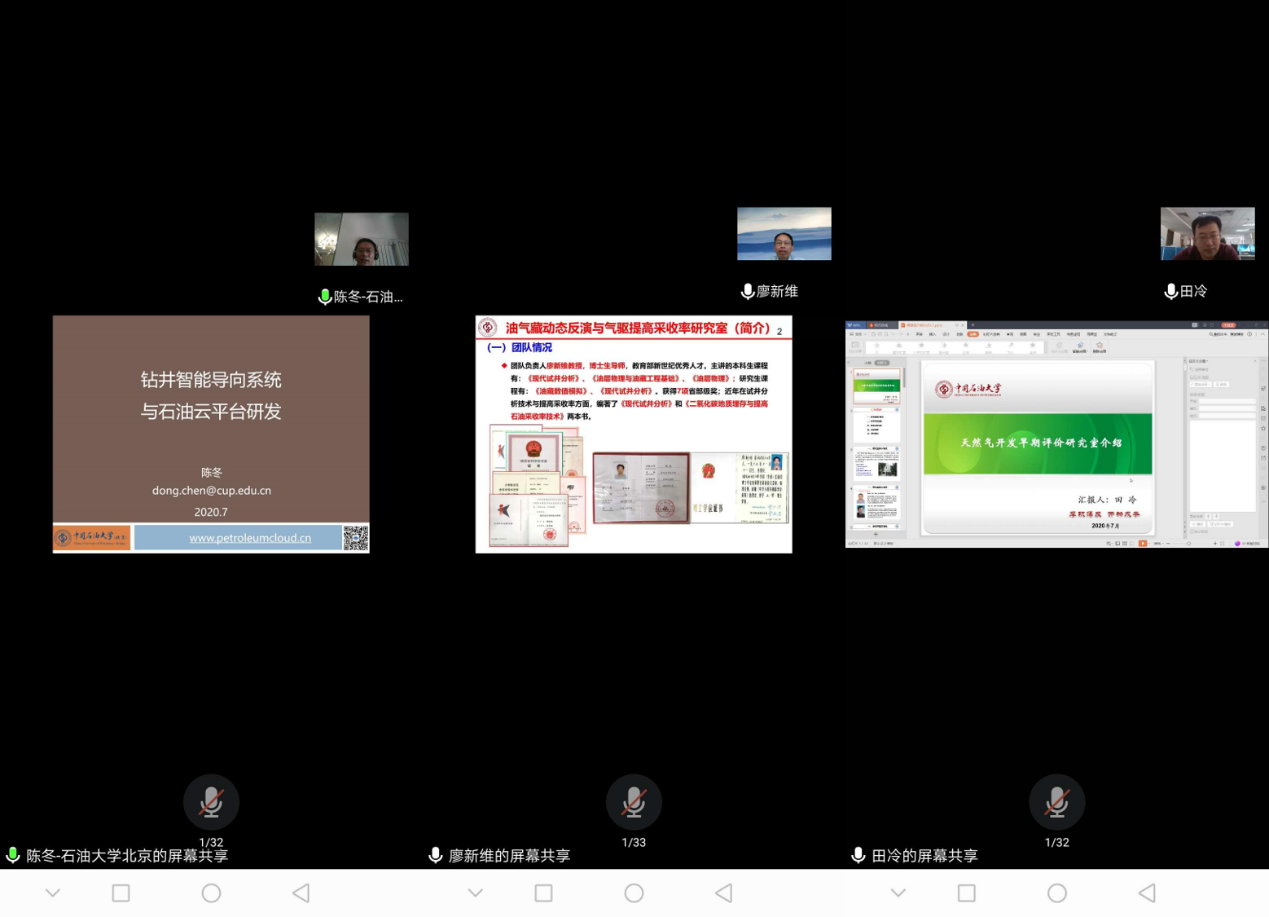Select 廖新维's video thumbnail
The width and height of the screenshot is (1269, 917).
point(784,234)
